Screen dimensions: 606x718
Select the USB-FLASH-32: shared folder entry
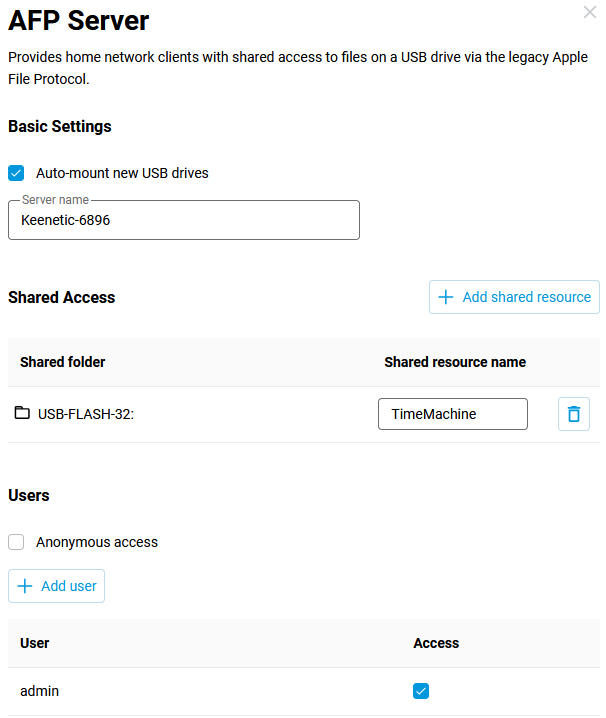pos(86,414)
